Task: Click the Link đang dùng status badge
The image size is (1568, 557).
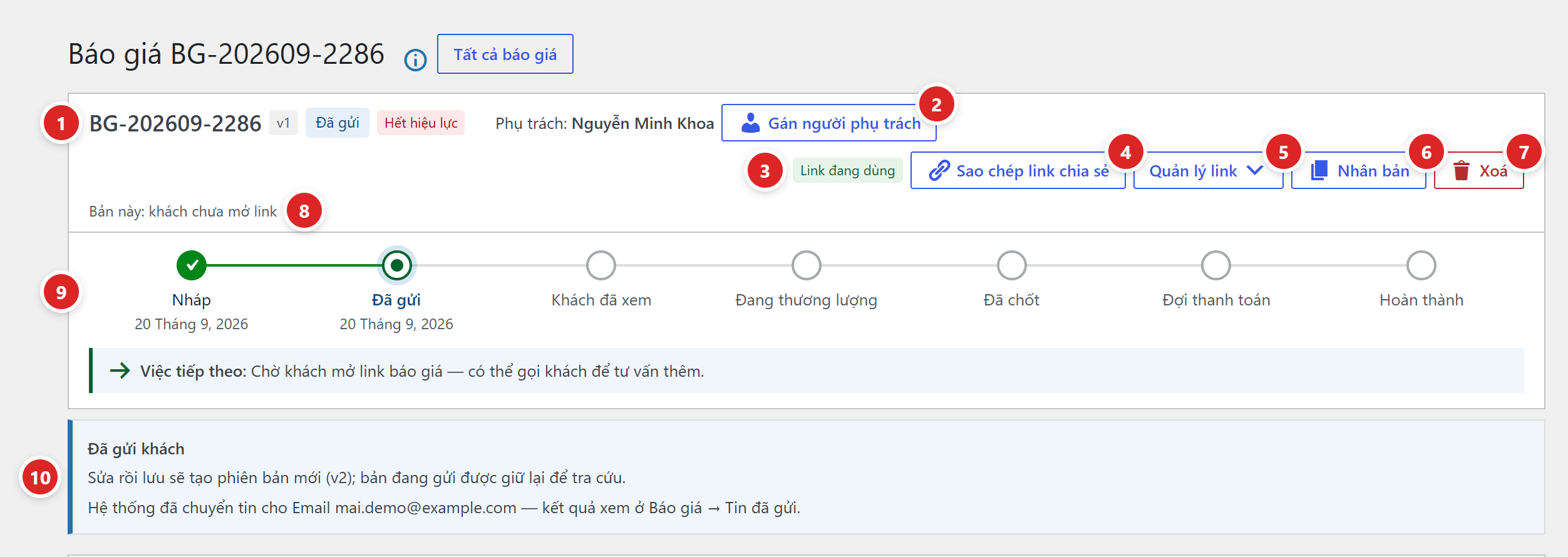Action: [x=847, y=170]
